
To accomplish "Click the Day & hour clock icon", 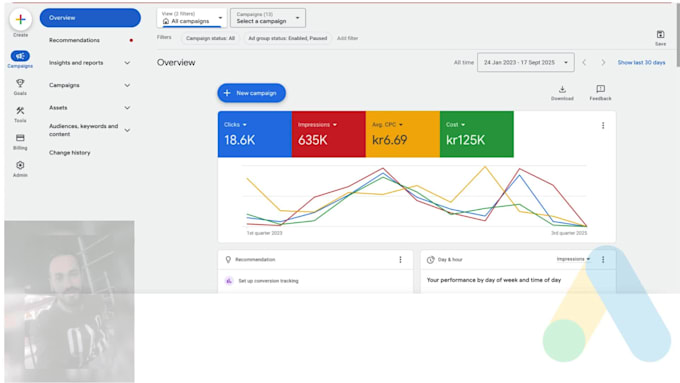I will 430,259.
